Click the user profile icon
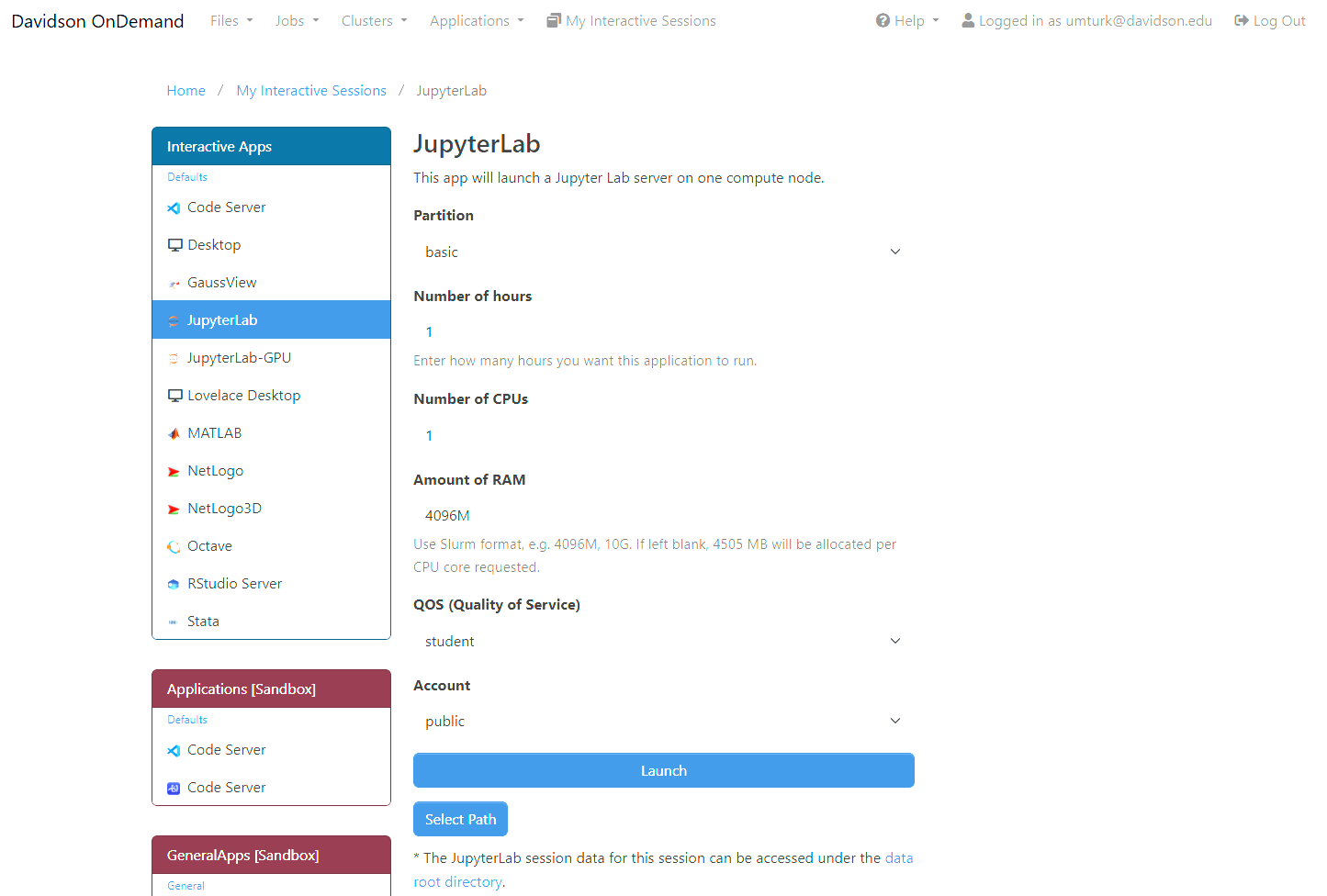 tap(968, 20)
